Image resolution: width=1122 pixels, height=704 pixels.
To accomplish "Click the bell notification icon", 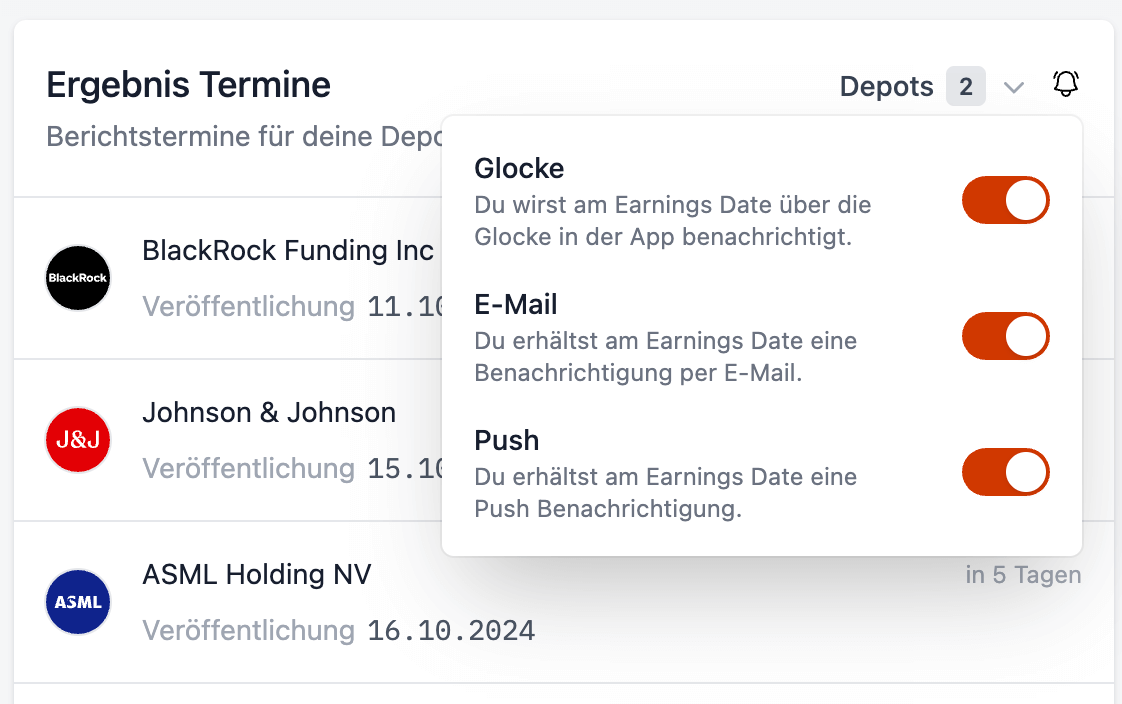I will point(1065,85).
